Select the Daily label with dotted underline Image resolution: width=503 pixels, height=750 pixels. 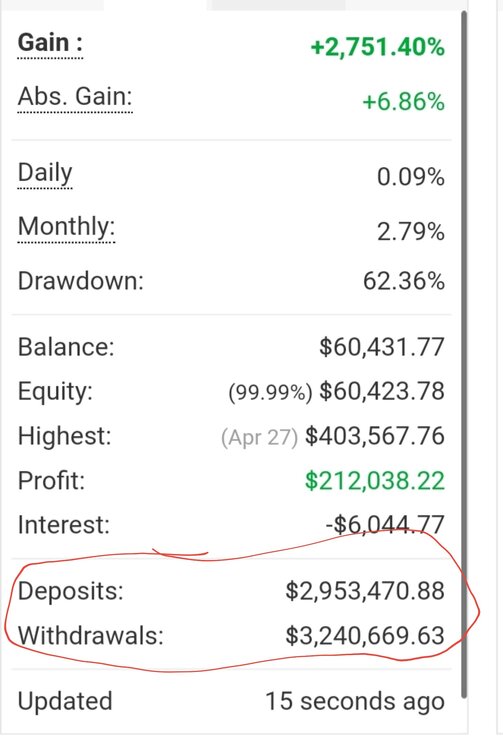45,173
